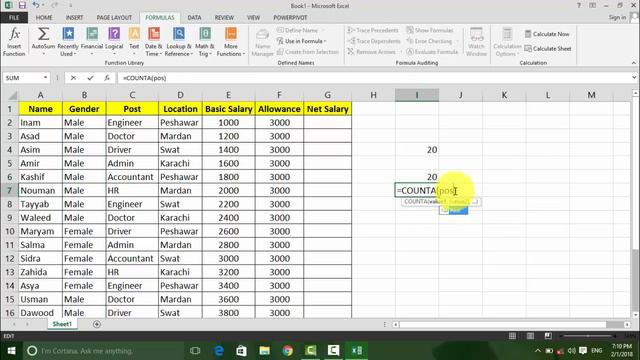Click Trace Dependents
Viewport: 640px width, 360px height.
tap(374, 41)
